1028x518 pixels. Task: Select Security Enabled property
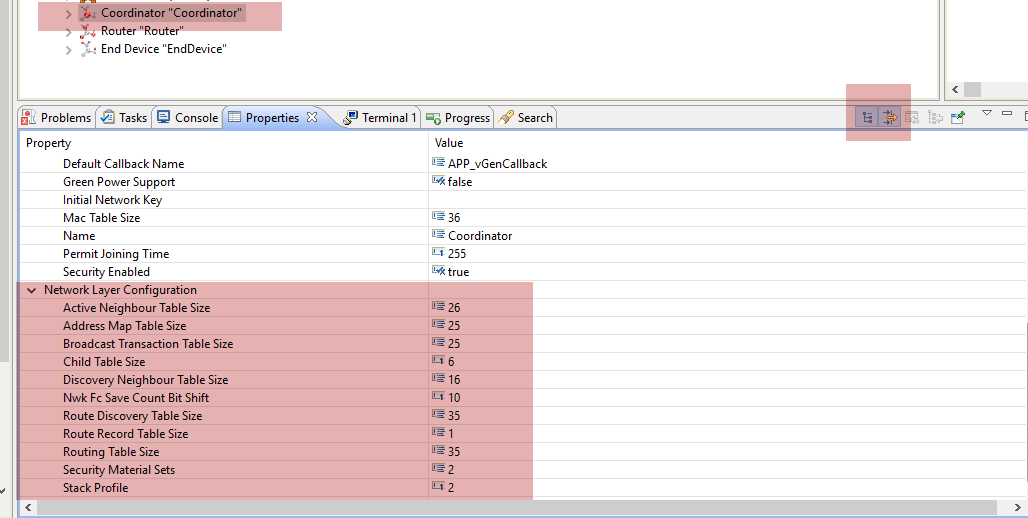point(106,272)
